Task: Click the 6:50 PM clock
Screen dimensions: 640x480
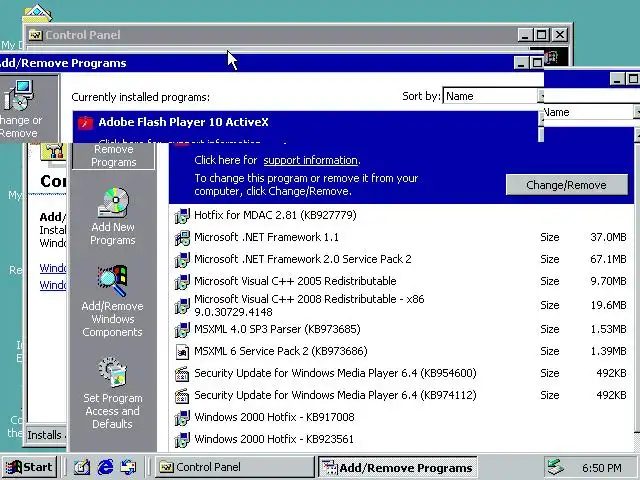Action: click(602, 468)
